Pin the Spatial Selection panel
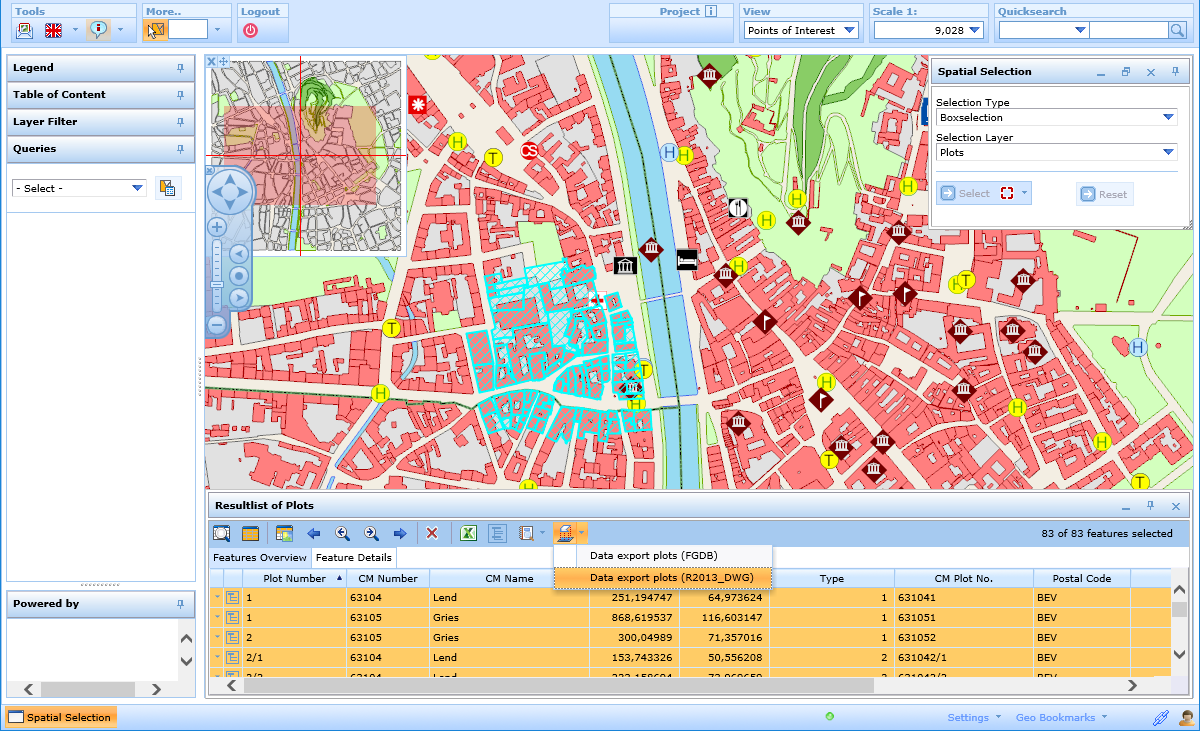Viewport: 1200px width, 731px height. coord(1174,71)
